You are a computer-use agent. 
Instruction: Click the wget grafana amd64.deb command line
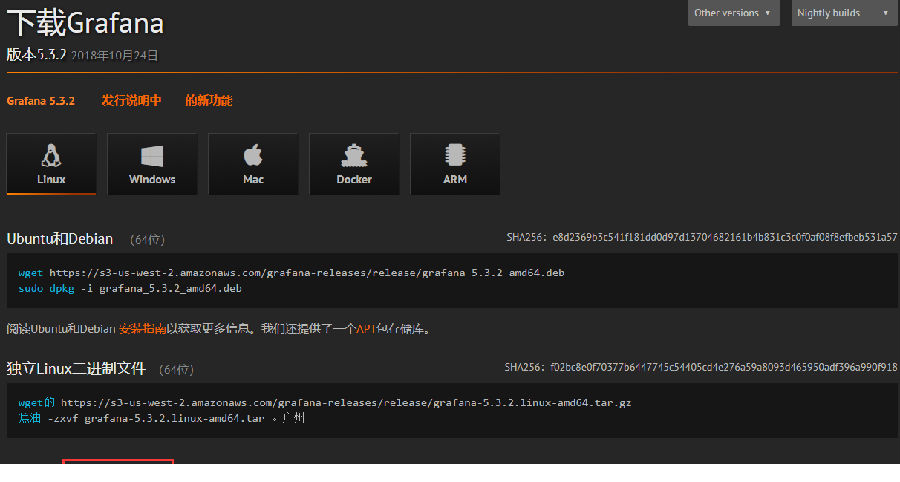pos(292,273)
